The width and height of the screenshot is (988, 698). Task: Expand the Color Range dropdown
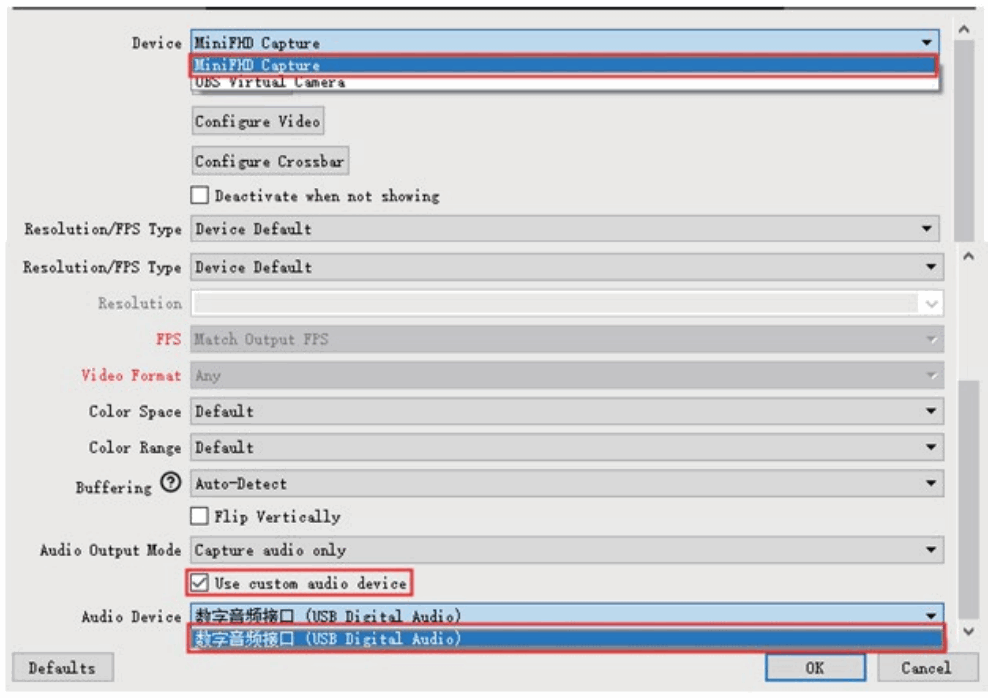coord(567,447)
